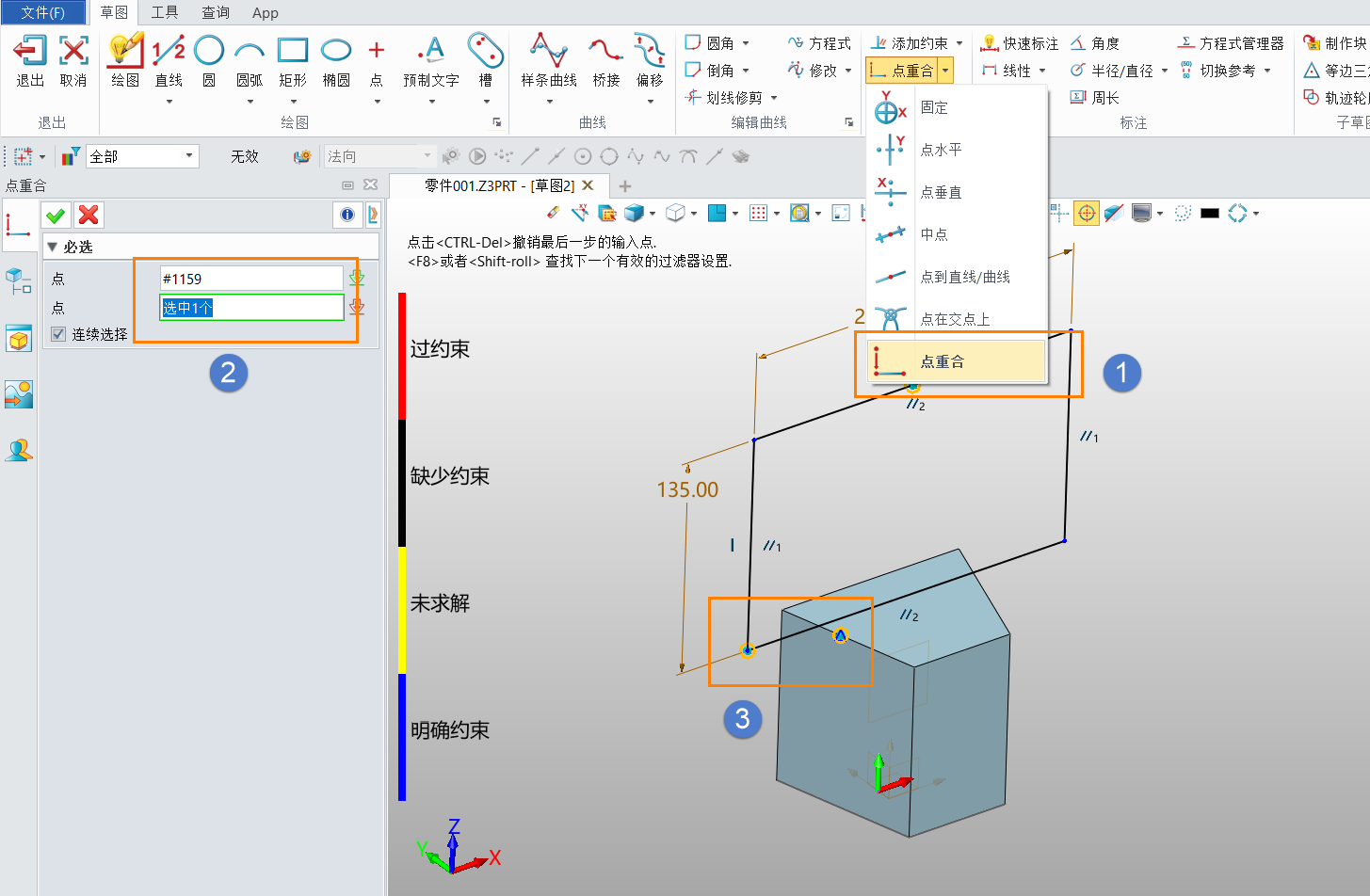The image size is (1370, 896).
Task: Click the 圆角 fillet tool
Action: (710, 43)
